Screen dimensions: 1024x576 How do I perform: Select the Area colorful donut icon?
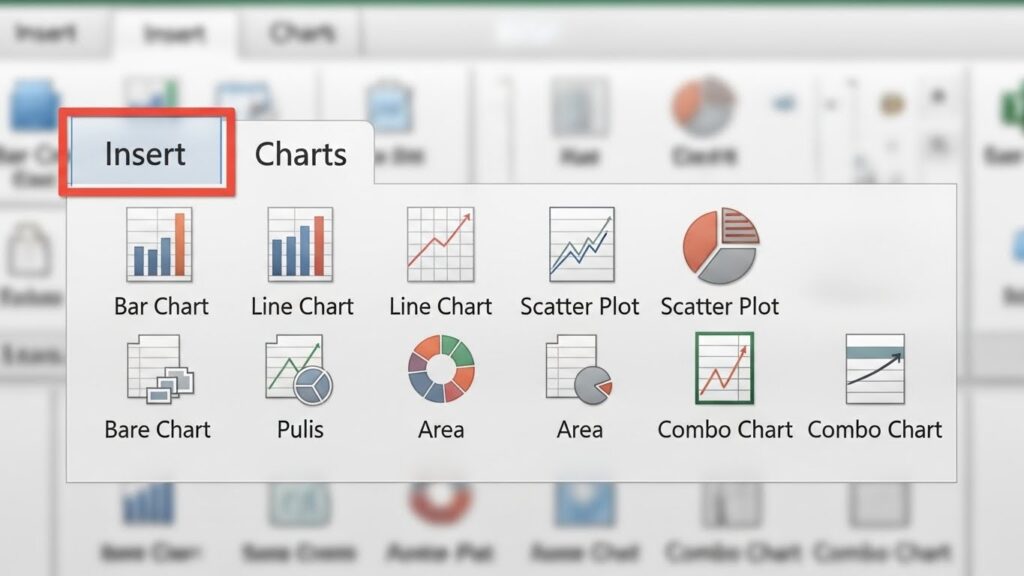pyautogui.click(x=441, y=369)
